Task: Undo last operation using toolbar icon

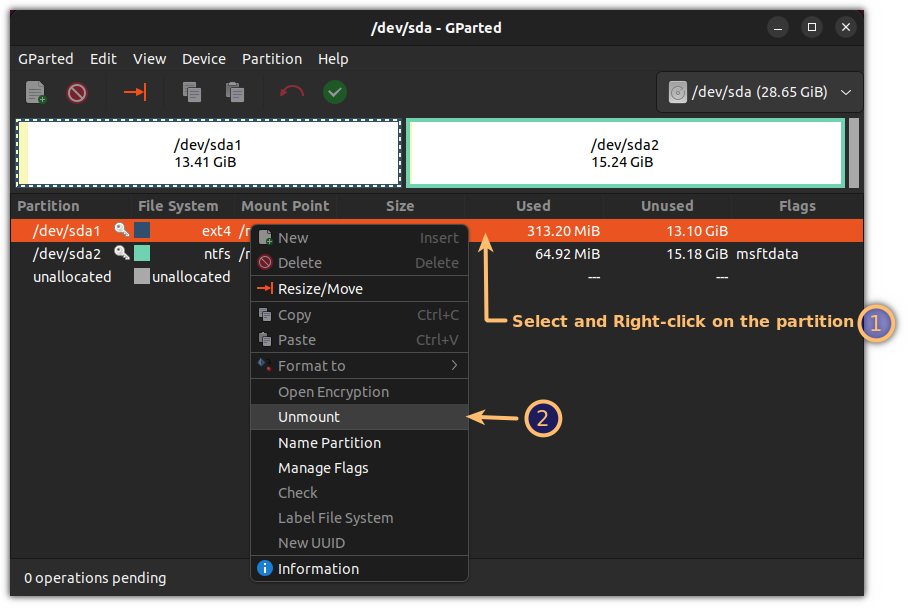Action: point(290,91)
